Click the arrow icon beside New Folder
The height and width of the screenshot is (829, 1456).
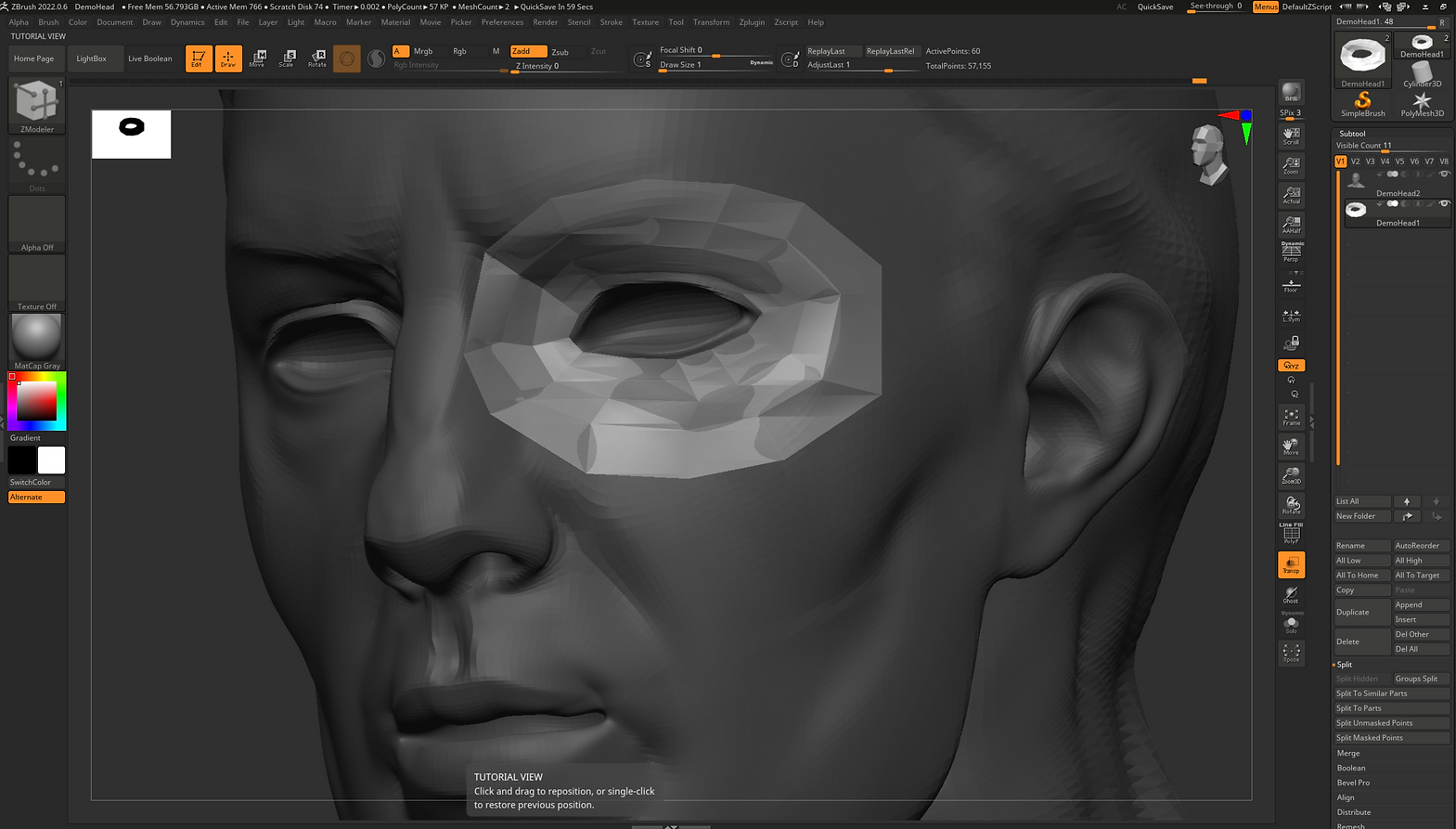[1407, 516]
